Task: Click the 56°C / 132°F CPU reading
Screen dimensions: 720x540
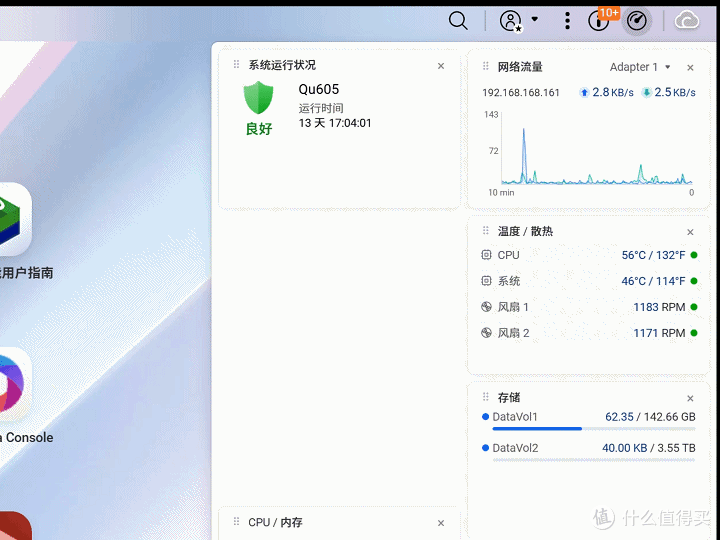Action: pos(653,255)
